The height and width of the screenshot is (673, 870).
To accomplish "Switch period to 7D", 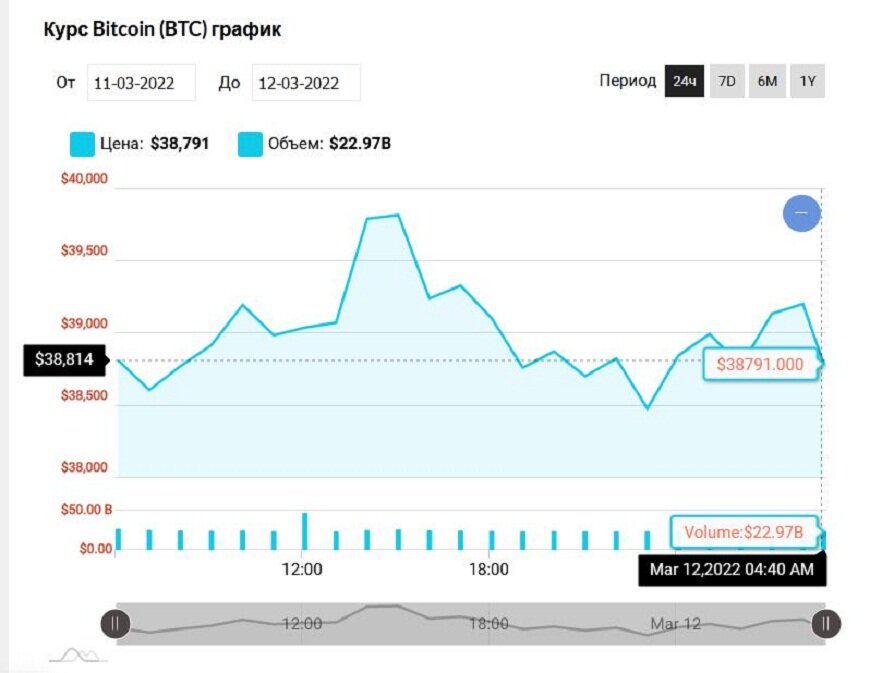I will point(727,82).
